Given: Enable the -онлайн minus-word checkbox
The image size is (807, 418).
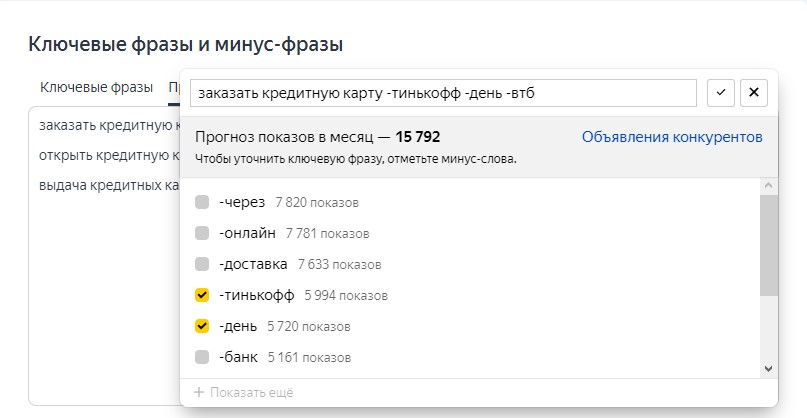Looking at the screenshot, I should click(x=202, y=234).
